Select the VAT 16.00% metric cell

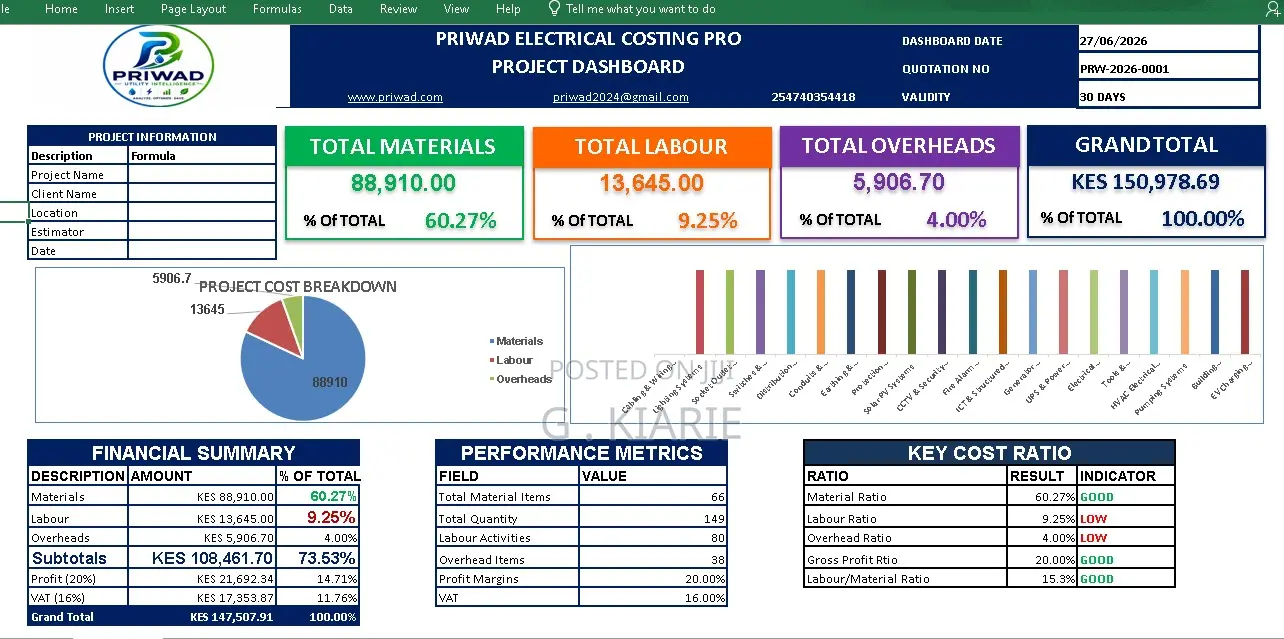pyautogui.click(x=653, y=598)
